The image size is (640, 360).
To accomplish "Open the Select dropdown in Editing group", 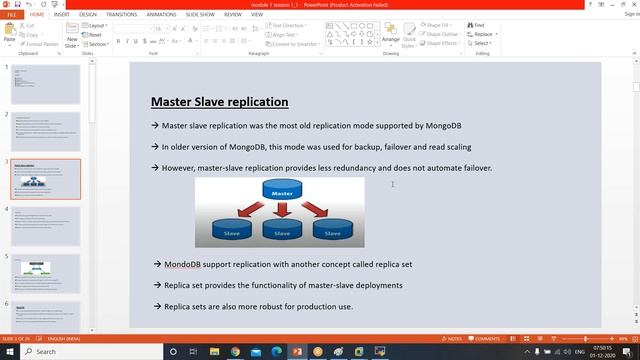I will [480, 43].
